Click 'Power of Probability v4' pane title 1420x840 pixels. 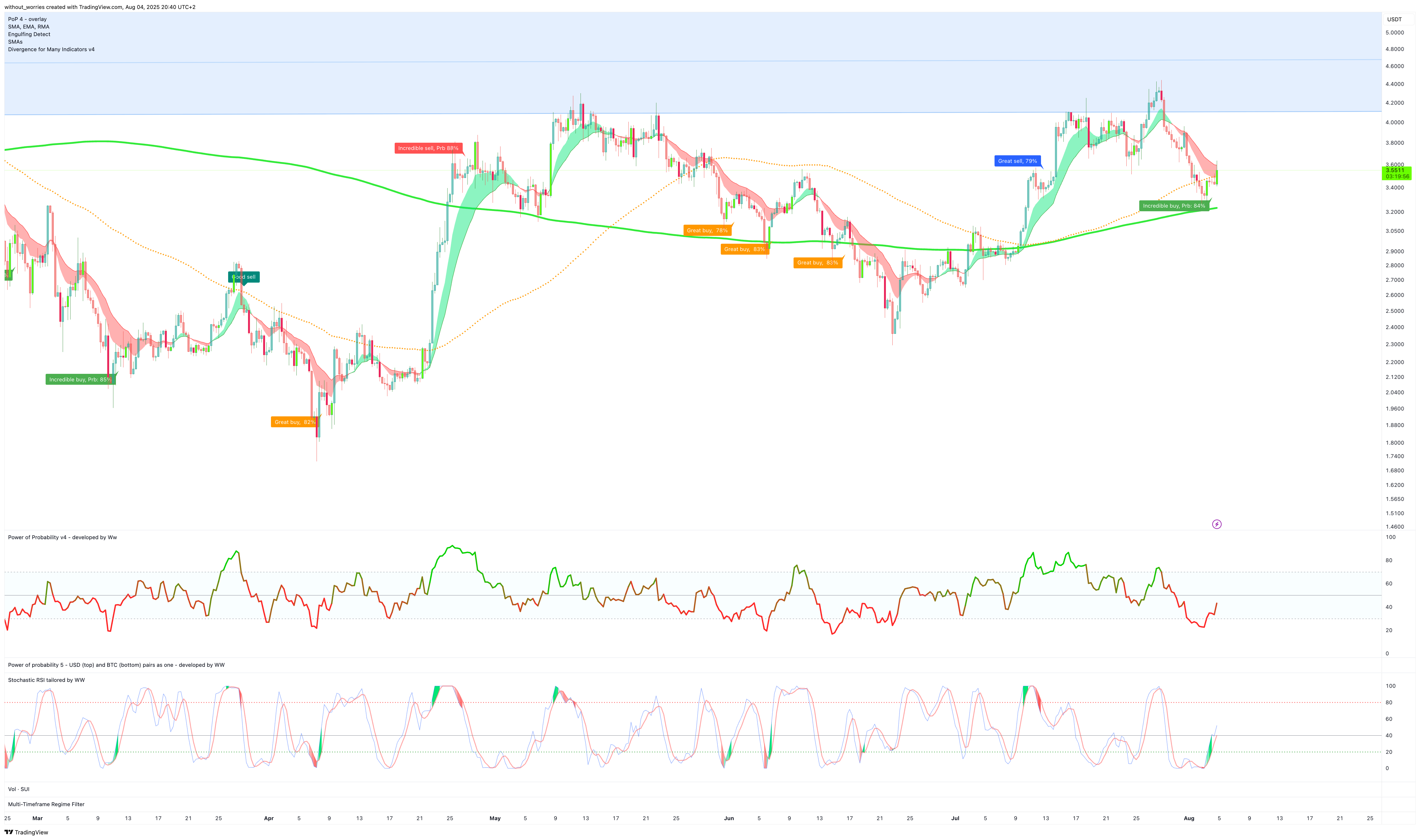click(62, 537)
